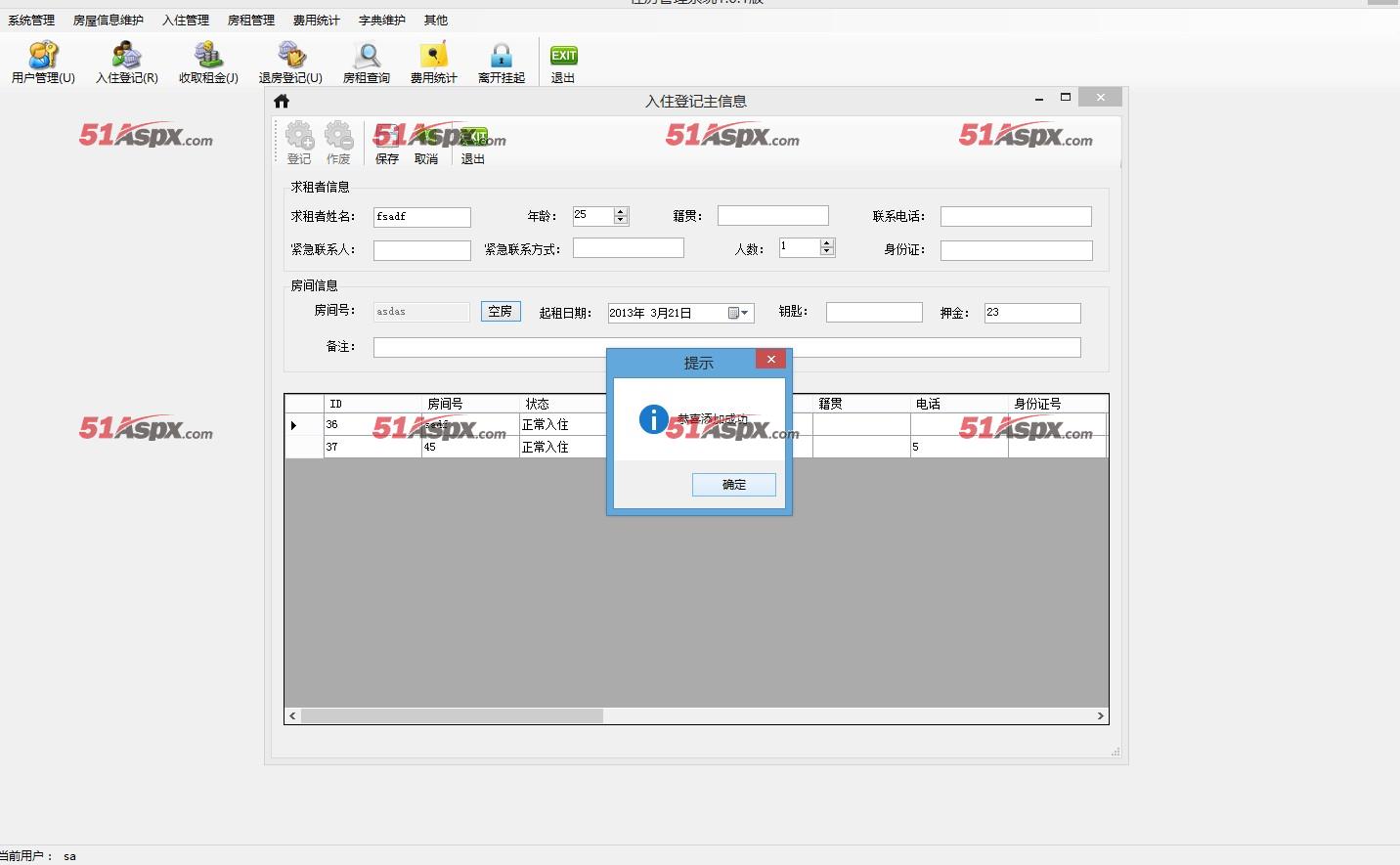Click the 备注 remarks input field
This screenshot has width=1400, height=865.
(727, 348)
